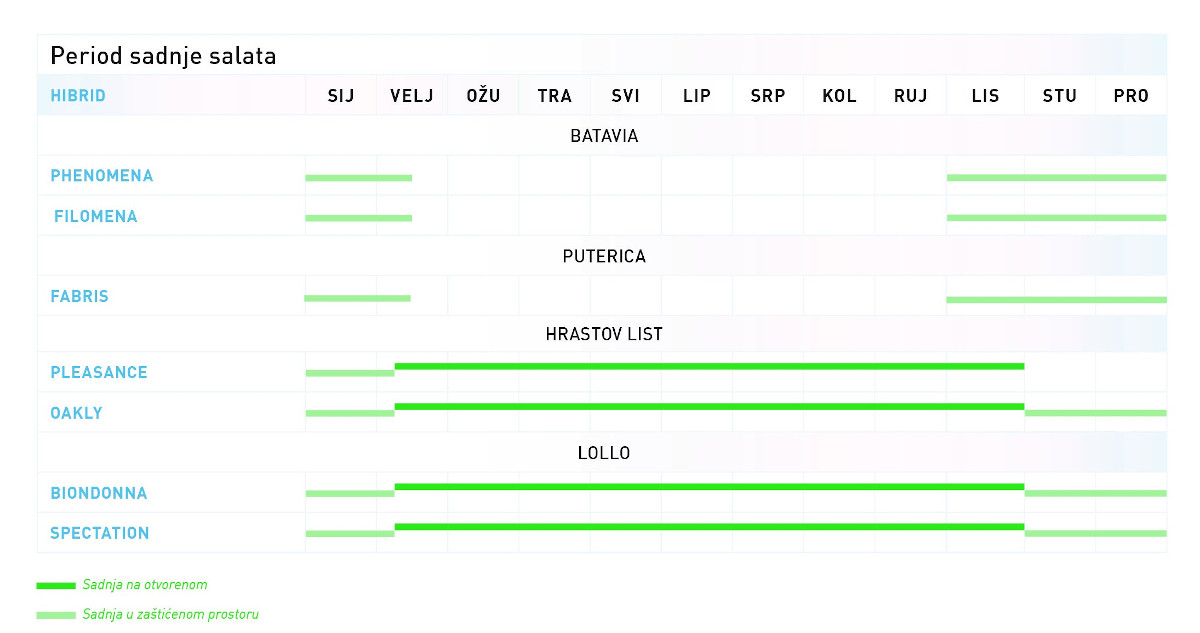This screenshot has height=633, width=1200.
Task: Click the 'Period sadnje salata' title
Action: (163, 56)
